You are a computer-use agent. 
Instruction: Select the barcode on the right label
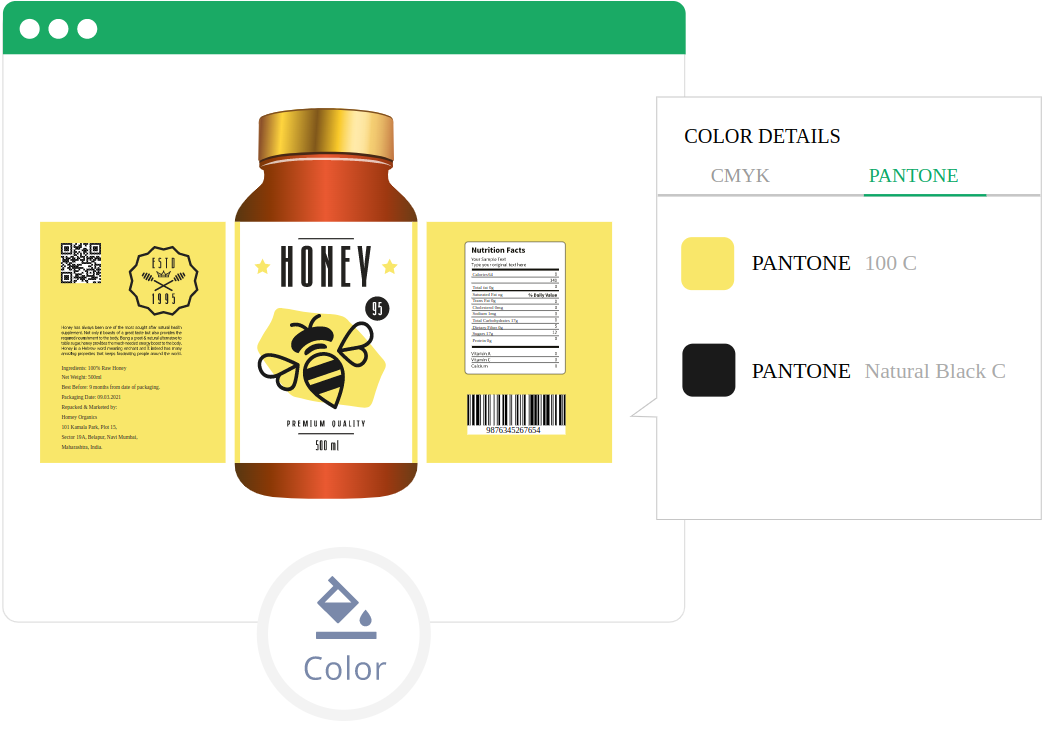[516, 414]
